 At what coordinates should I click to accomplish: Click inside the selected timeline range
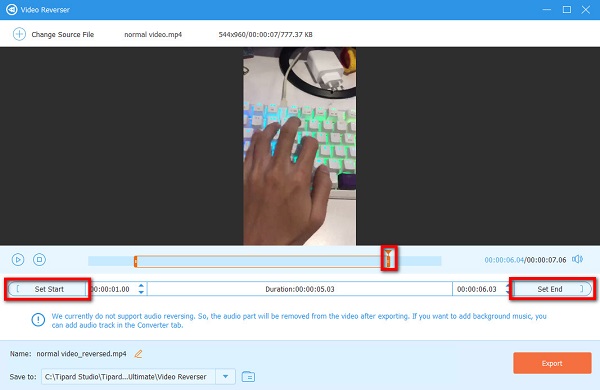coord(262,261)
